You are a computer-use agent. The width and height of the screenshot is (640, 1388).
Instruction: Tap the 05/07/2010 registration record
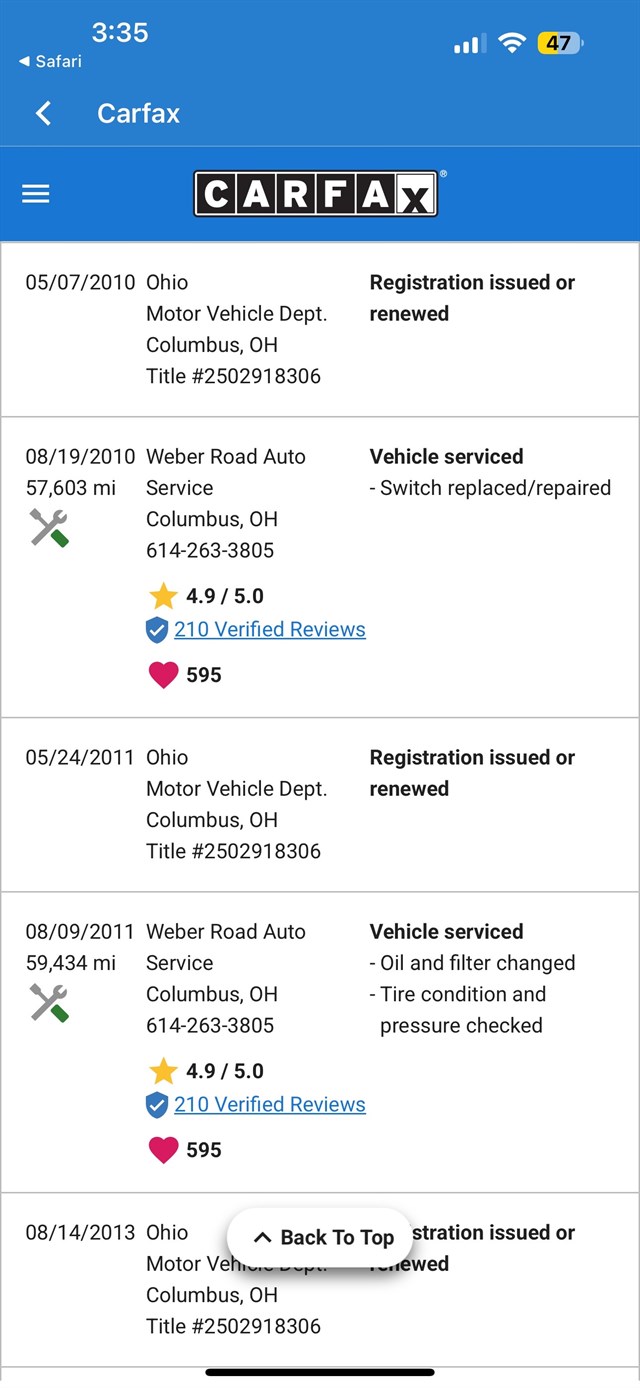coord(320,329)
